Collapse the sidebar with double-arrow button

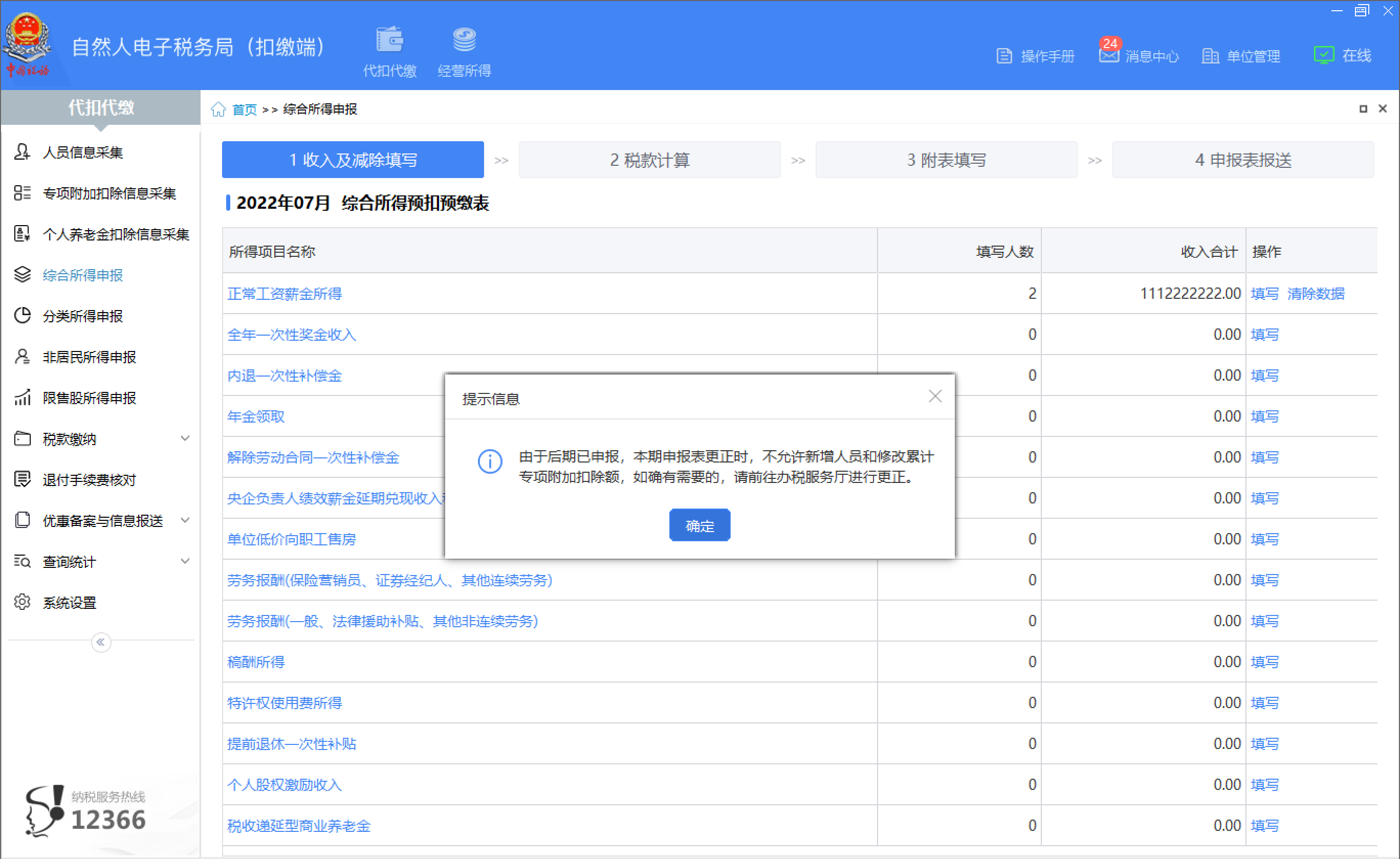[101, 643]
